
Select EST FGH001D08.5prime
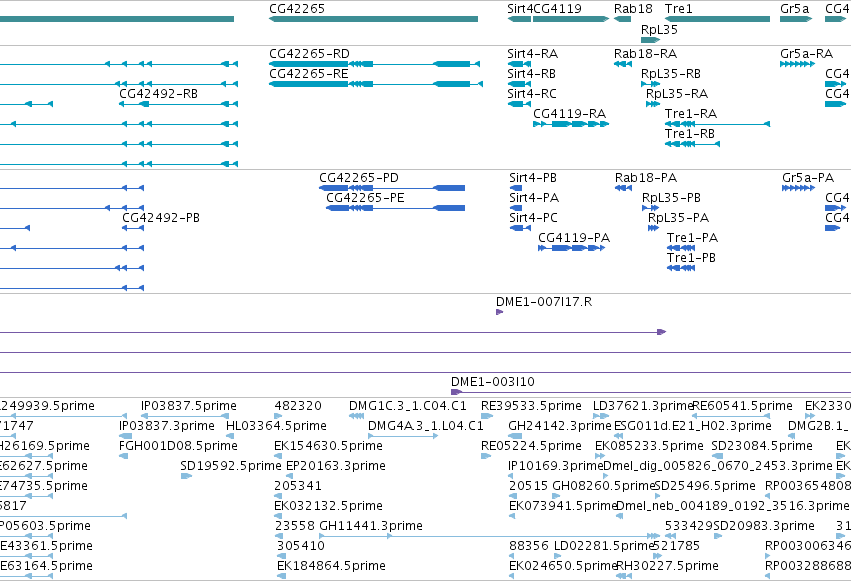point(123,456)
